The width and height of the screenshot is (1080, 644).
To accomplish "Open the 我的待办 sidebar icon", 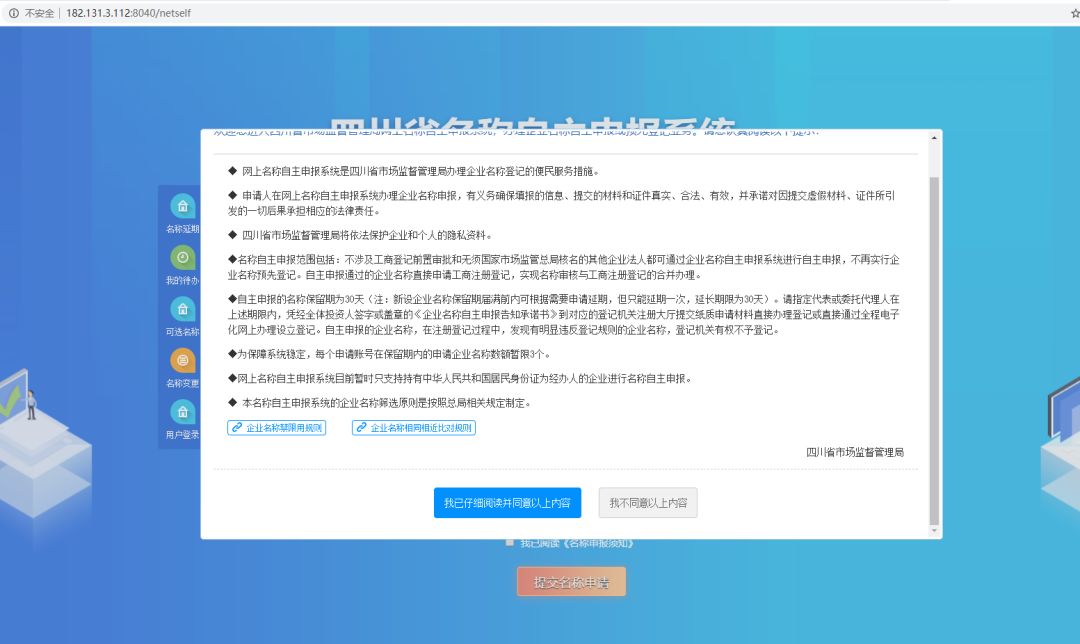I will point(183,257).
